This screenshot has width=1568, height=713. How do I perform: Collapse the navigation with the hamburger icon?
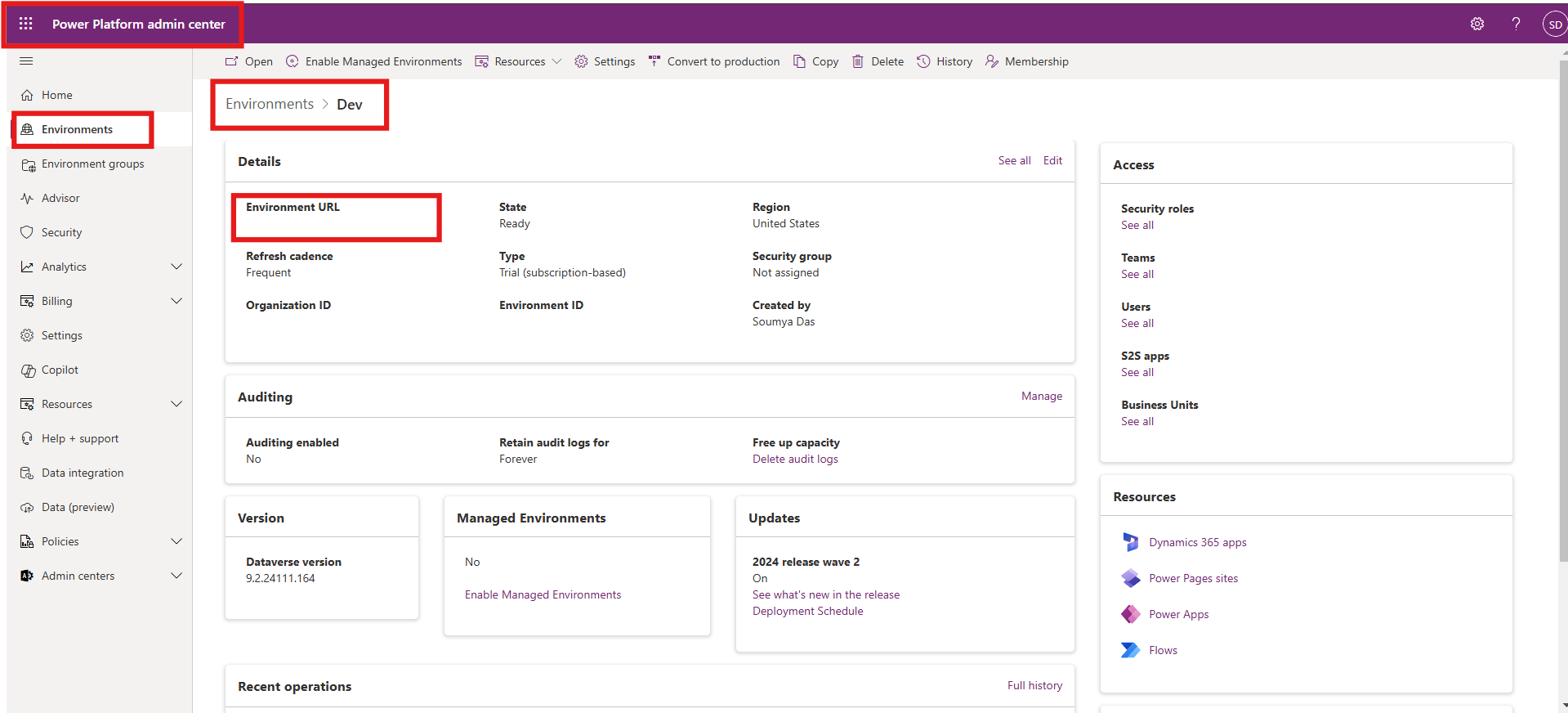26,61
